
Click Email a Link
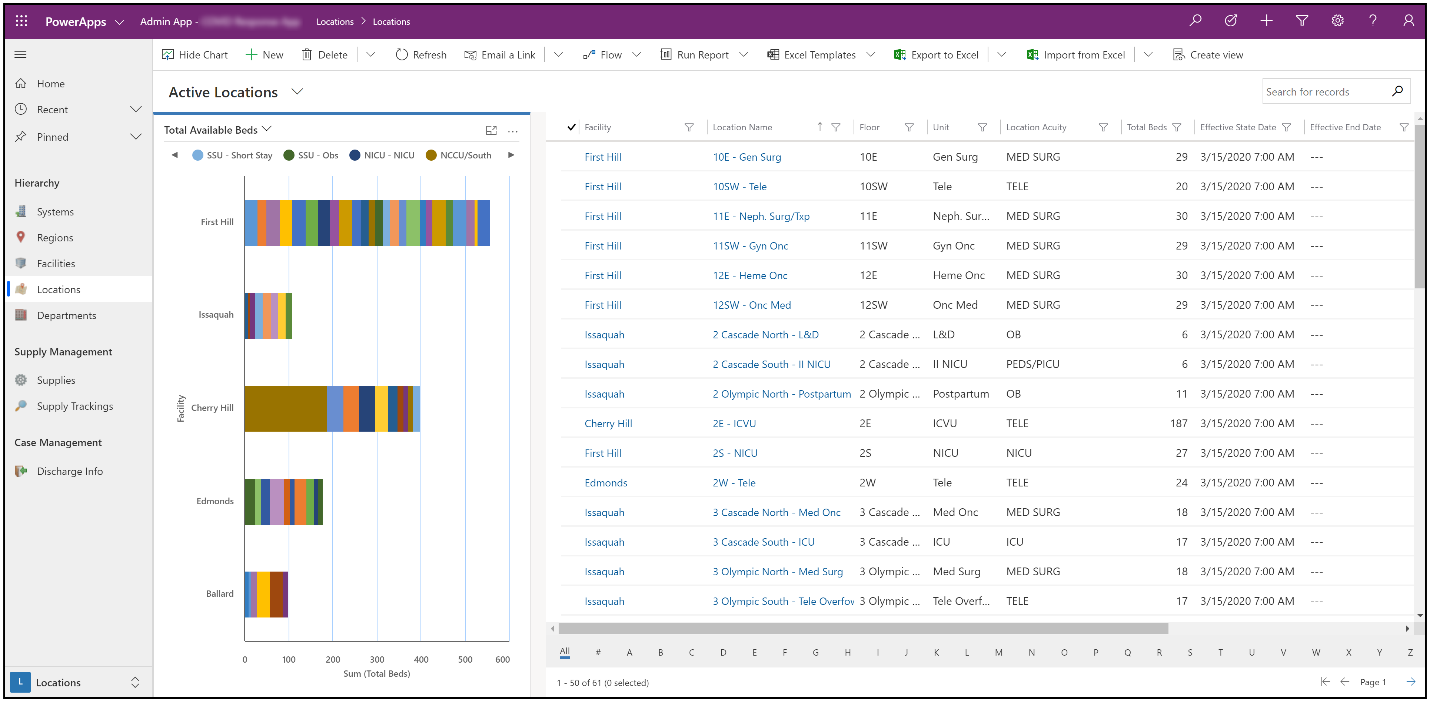[x=500, y=55]
